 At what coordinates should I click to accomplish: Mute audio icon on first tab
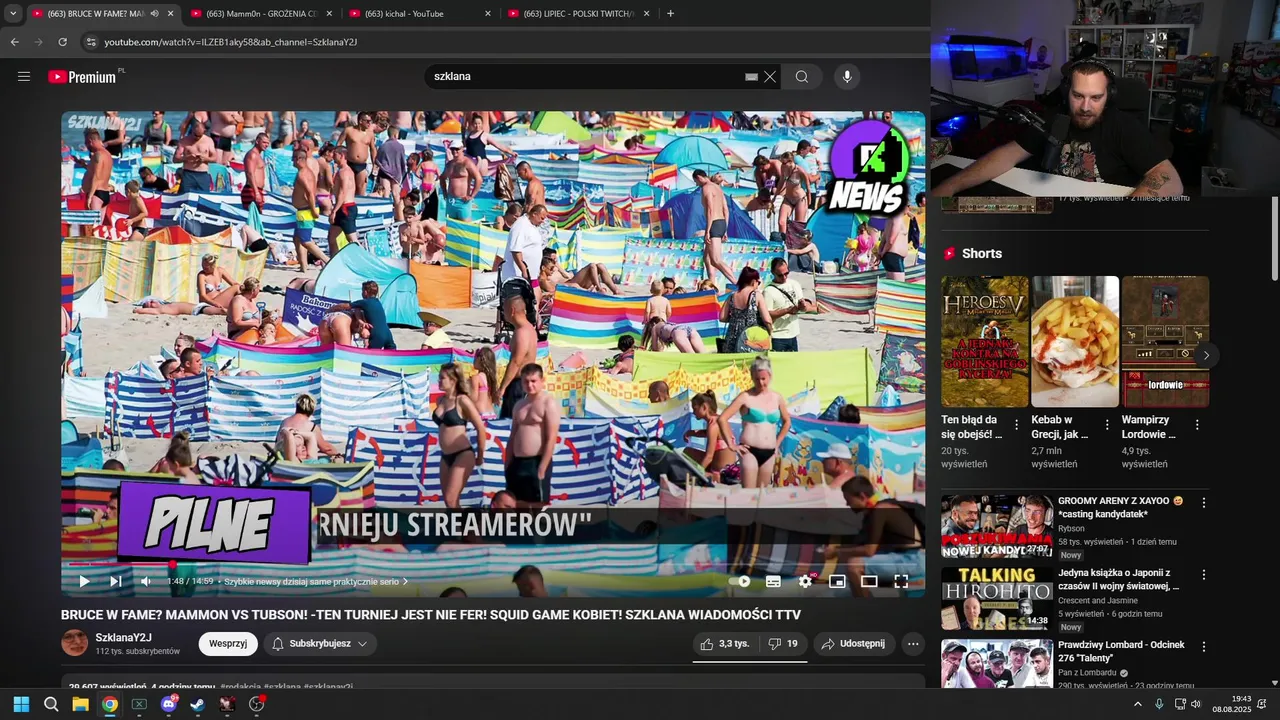tap(154, 14)
